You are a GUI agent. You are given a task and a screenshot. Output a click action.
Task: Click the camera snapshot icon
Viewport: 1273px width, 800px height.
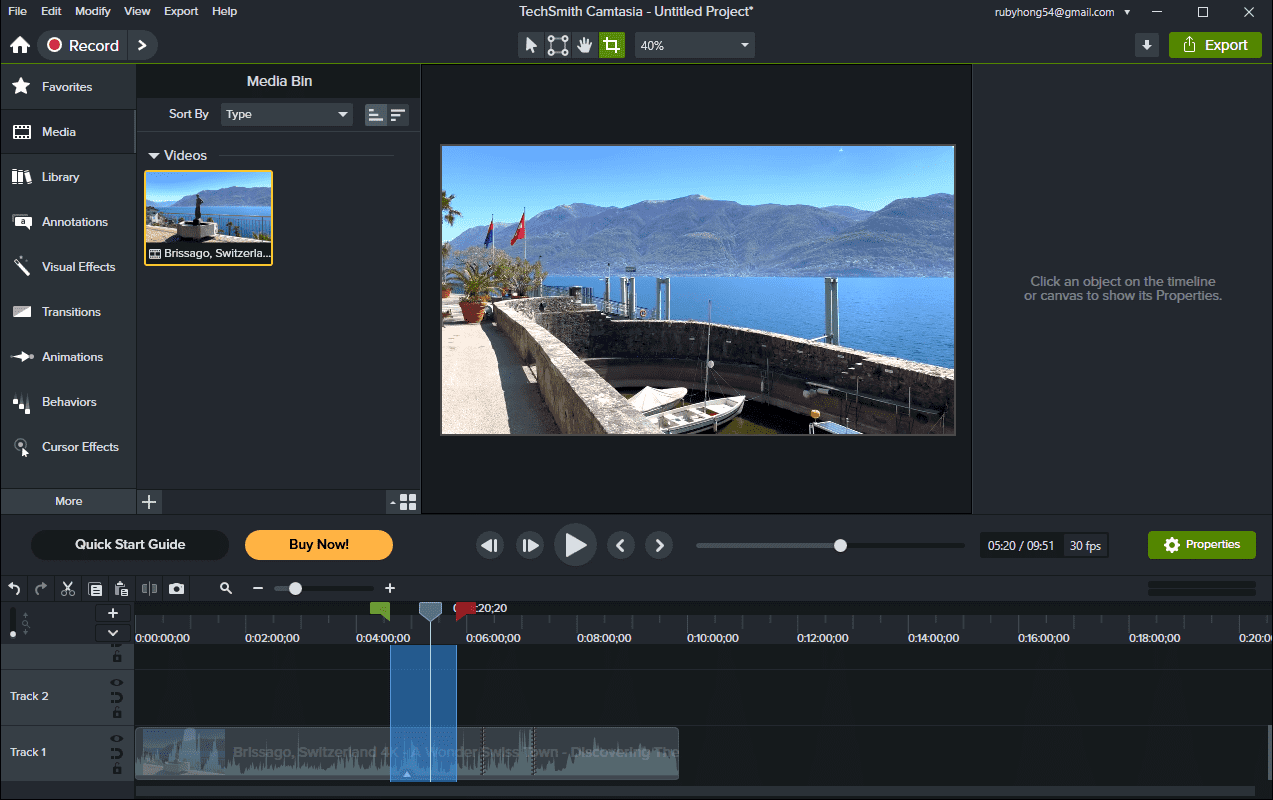[177, 589]
